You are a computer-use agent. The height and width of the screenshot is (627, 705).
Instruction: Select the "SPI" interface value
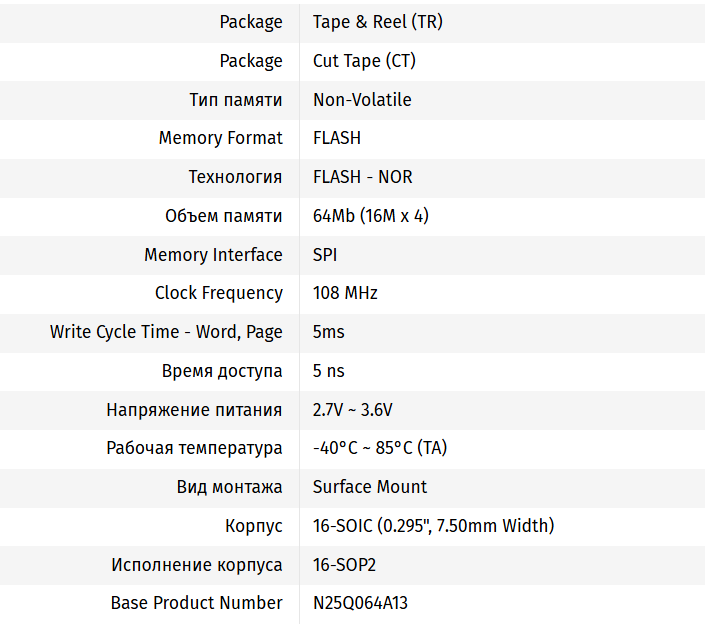[325, 255]
